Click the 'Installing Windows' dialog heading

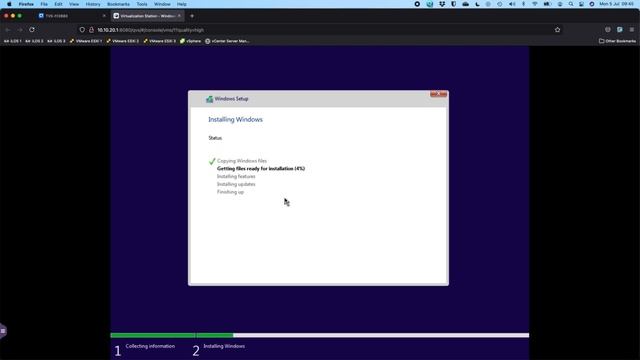(x=236, y=120)
